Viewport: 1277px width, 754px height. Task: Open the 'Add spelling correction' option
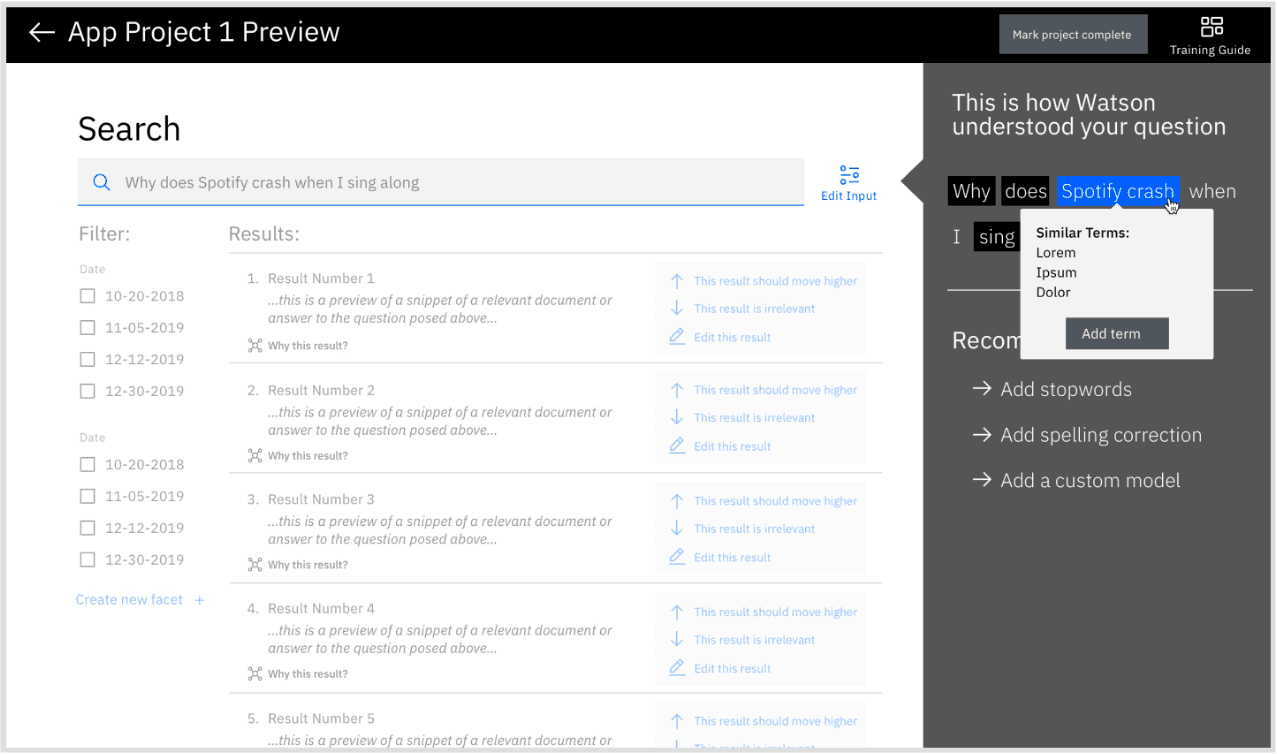(x=1101, y=435)
